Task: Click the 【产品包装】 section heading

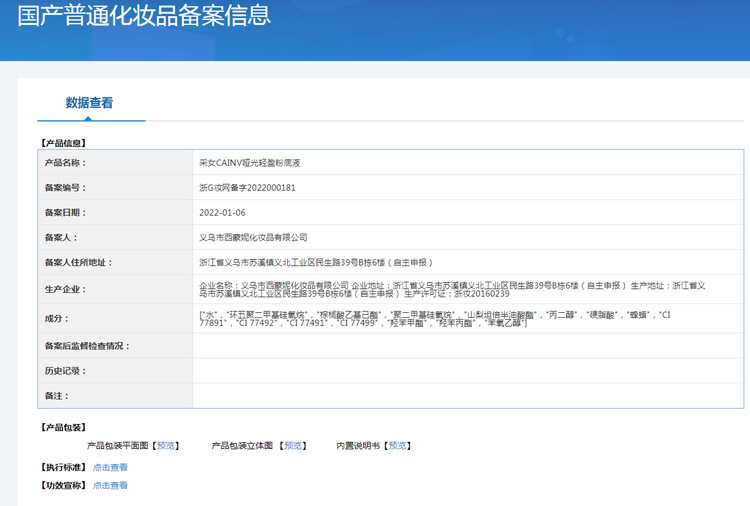Action: (63, 427)
